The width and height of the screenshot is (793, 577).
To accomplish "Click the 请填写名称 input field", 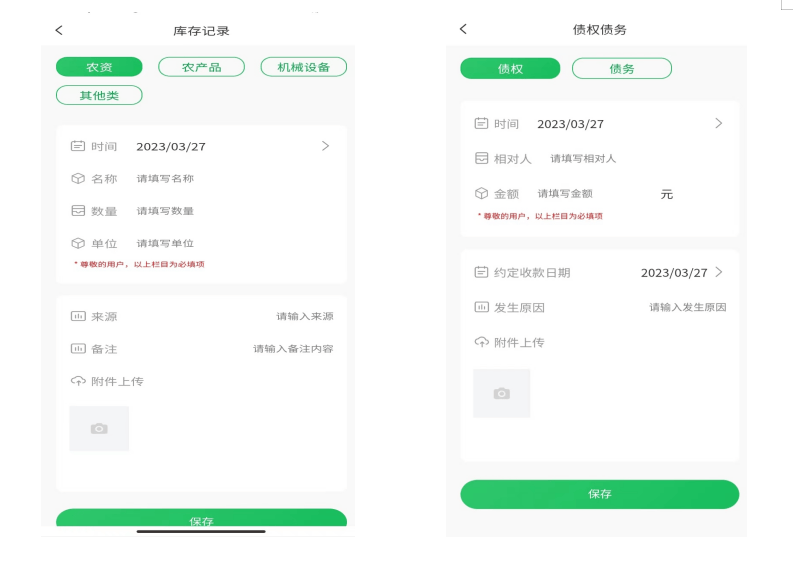I will coord(165,179).
